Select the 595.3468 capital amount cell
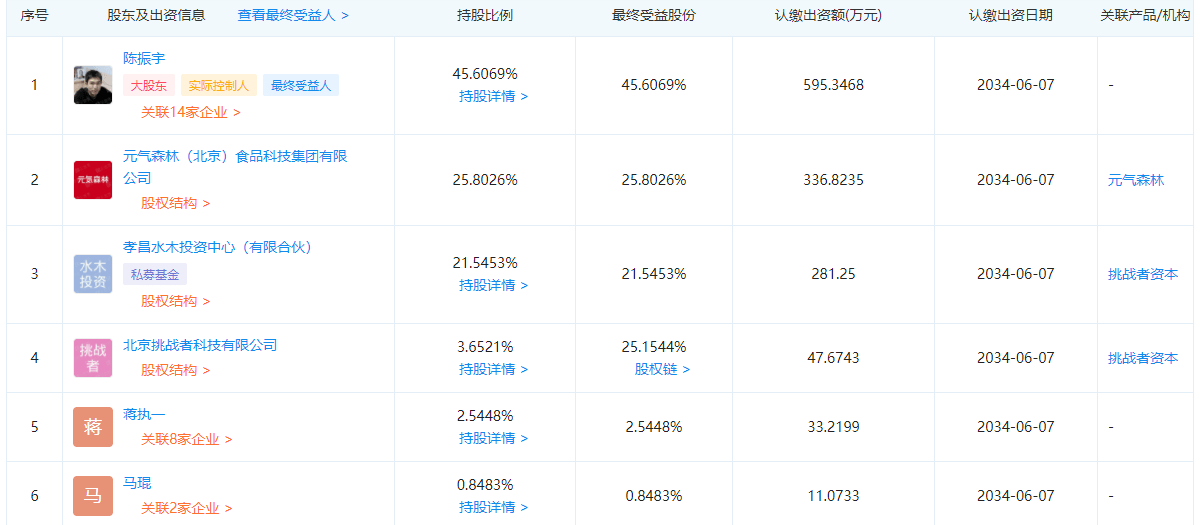This screenshot has height=525, width=1203. [833, 85]
